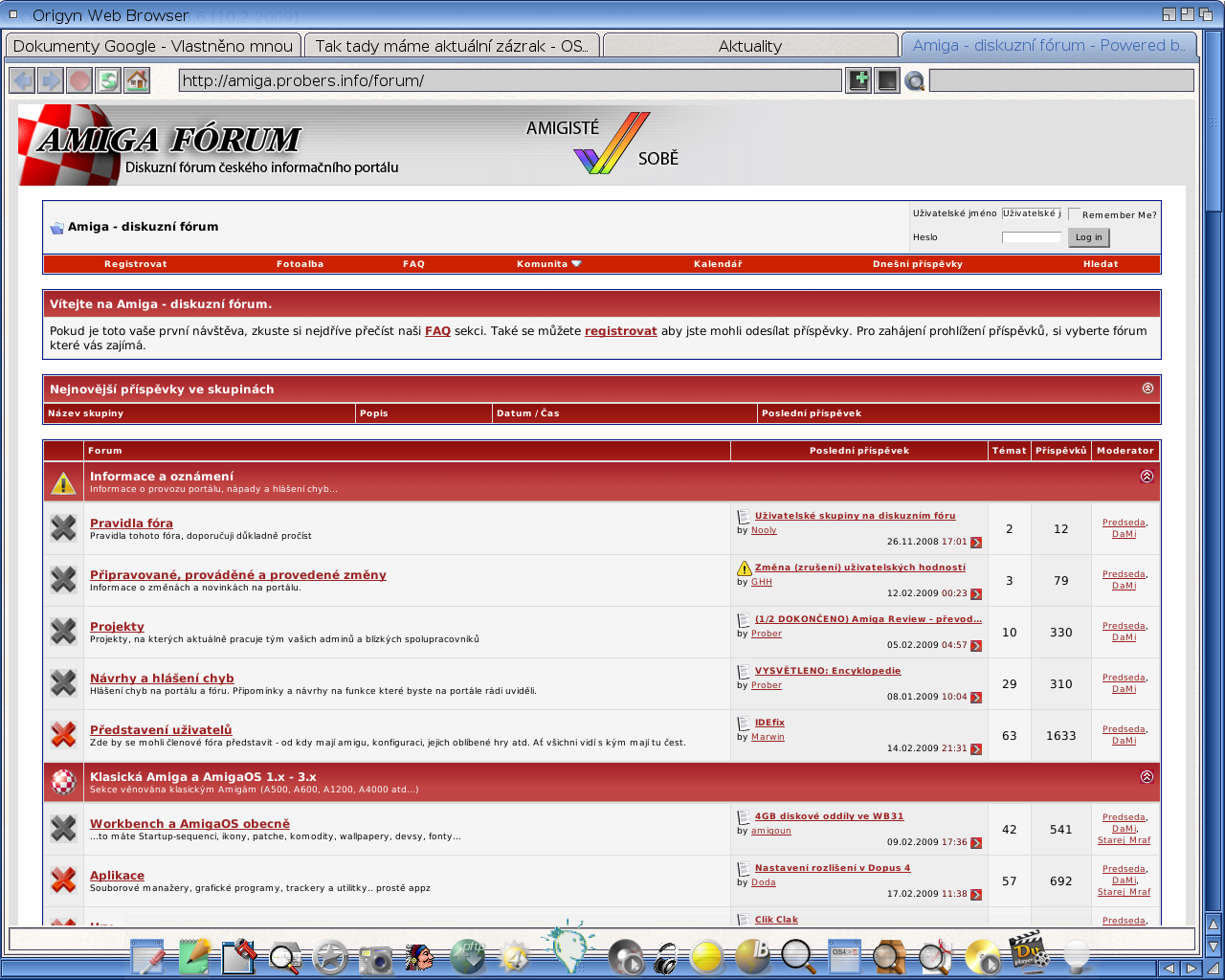Image resolution: width=1225 pixels, height=980 pixels.
Task: Open the IB browser globe dock icon
Action: click(753, 956)
